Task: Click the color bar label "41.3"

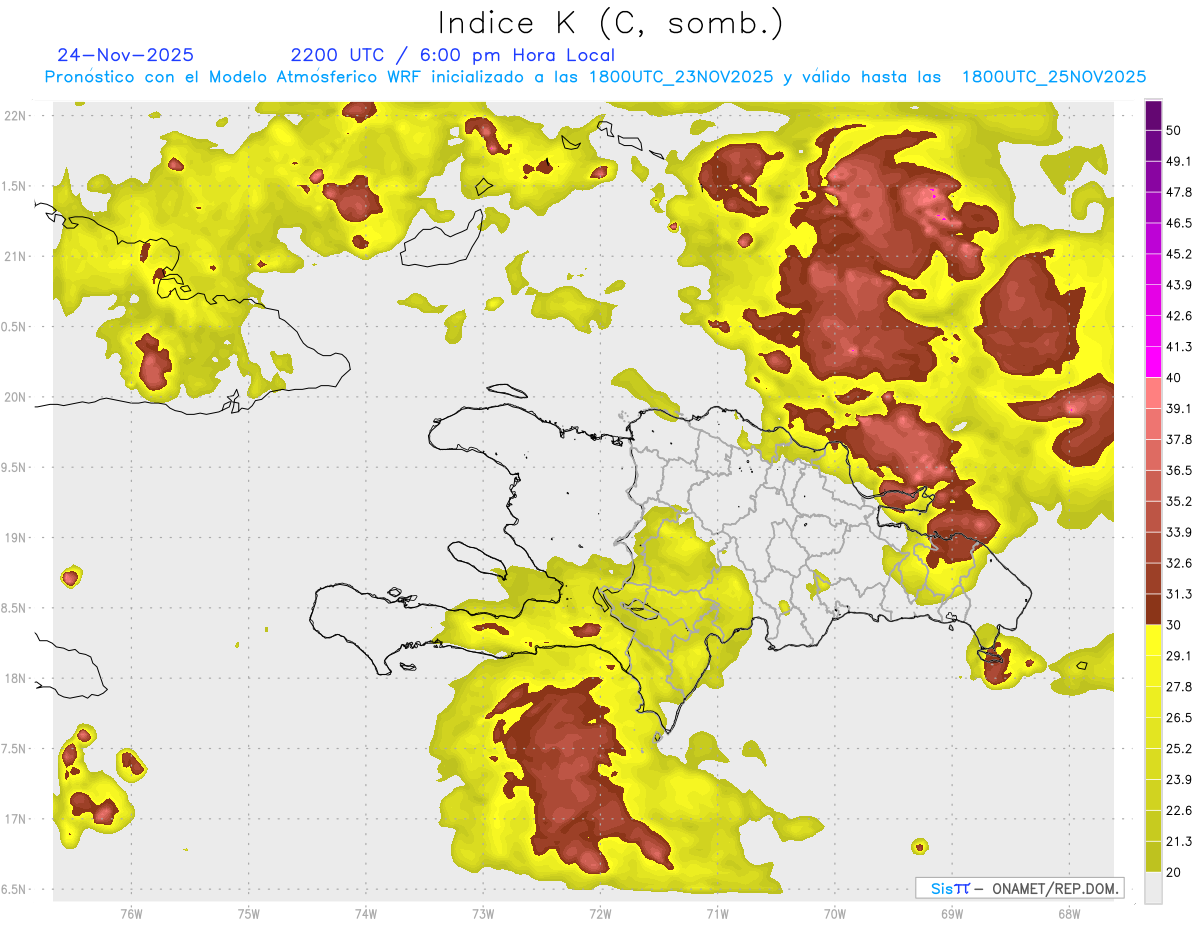Action: click(1179, 347)
